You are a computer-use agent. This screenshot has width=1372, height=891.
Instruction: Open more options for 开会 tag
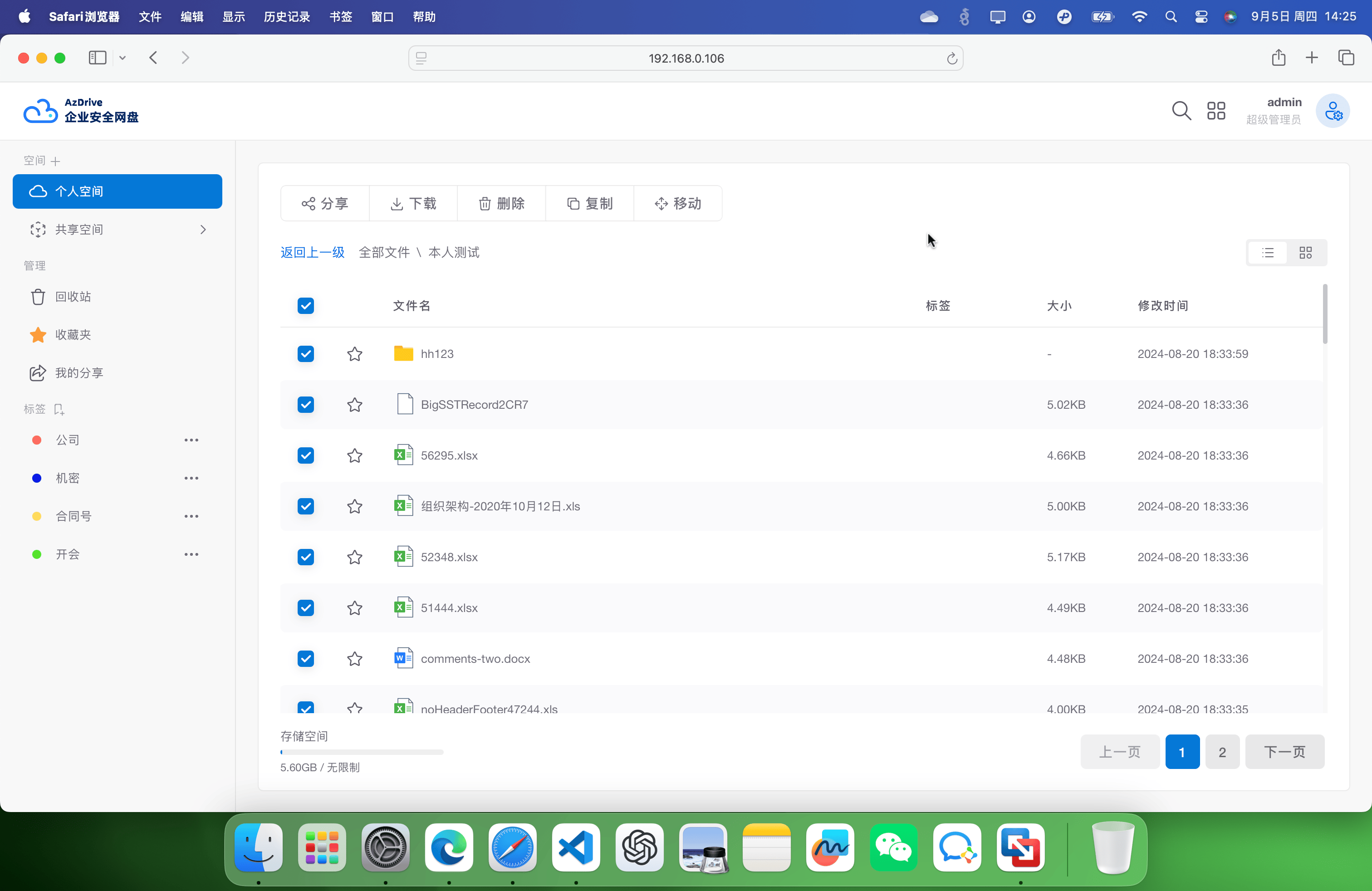(191, 554)
